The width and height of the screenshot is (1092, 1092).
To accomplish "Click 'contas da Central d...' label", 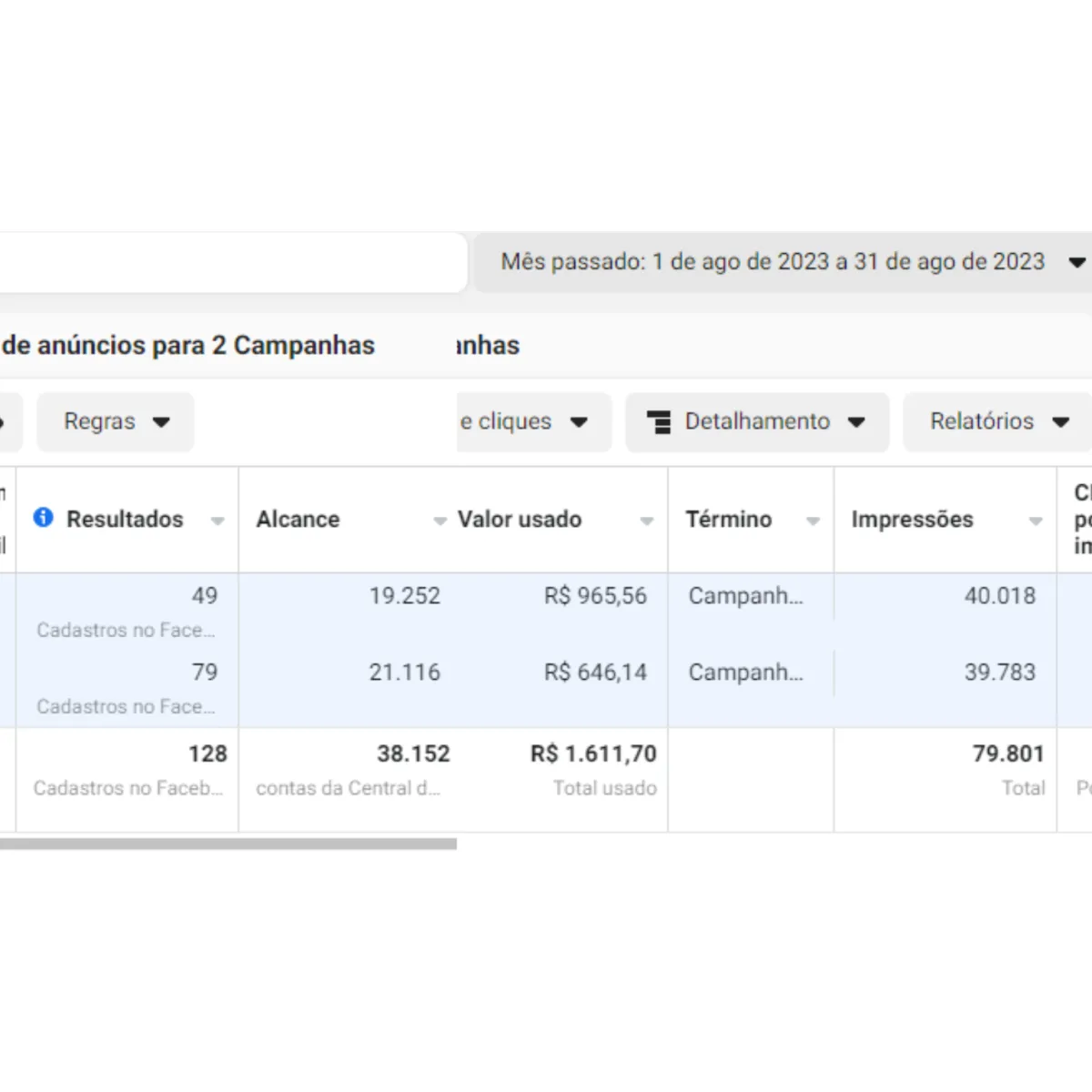I will (x=348, y=788).
